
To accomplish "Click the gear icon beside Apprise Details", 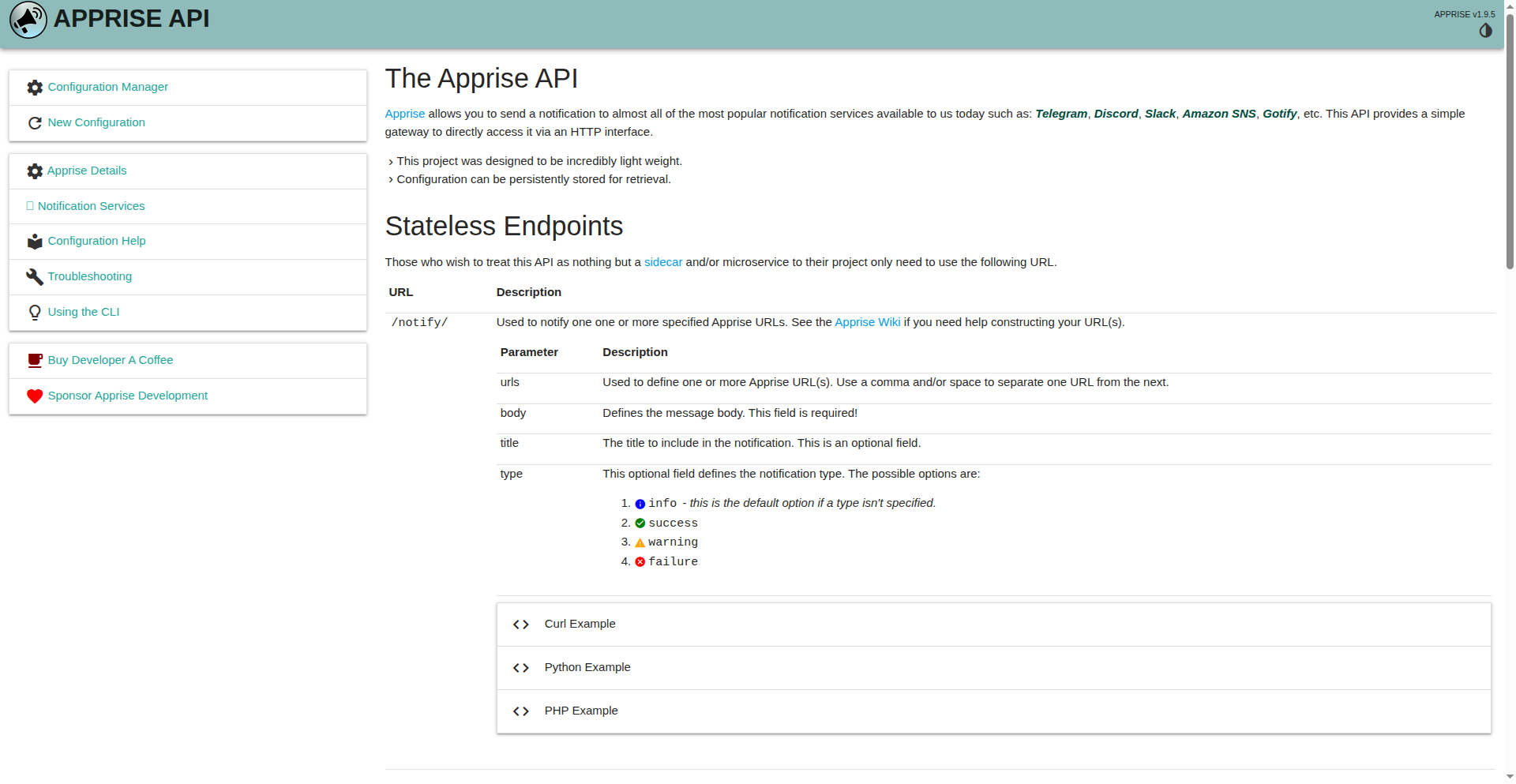I will point(35,171).
